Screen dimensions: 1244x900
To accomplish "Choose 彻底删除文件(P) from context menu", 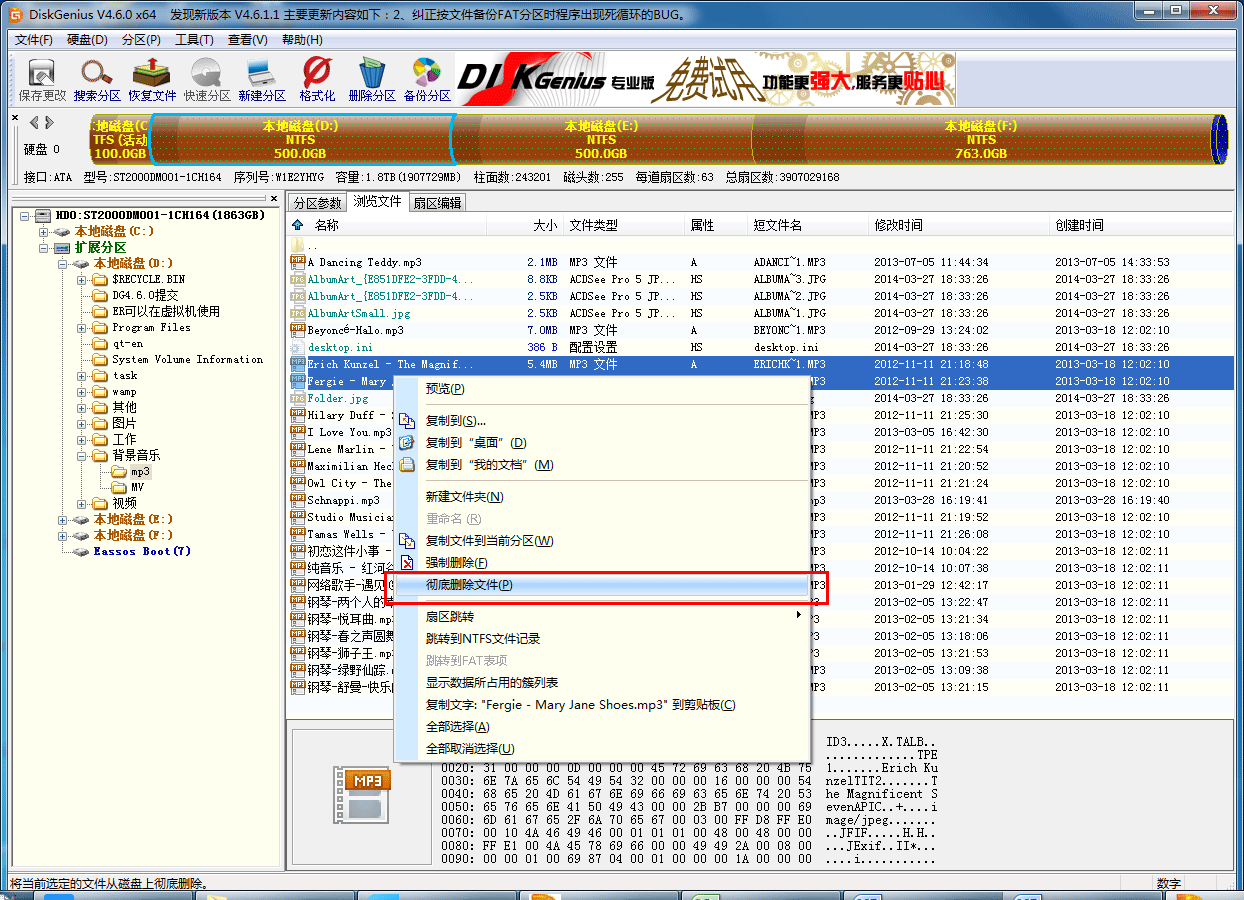I will tap(600, 585).
